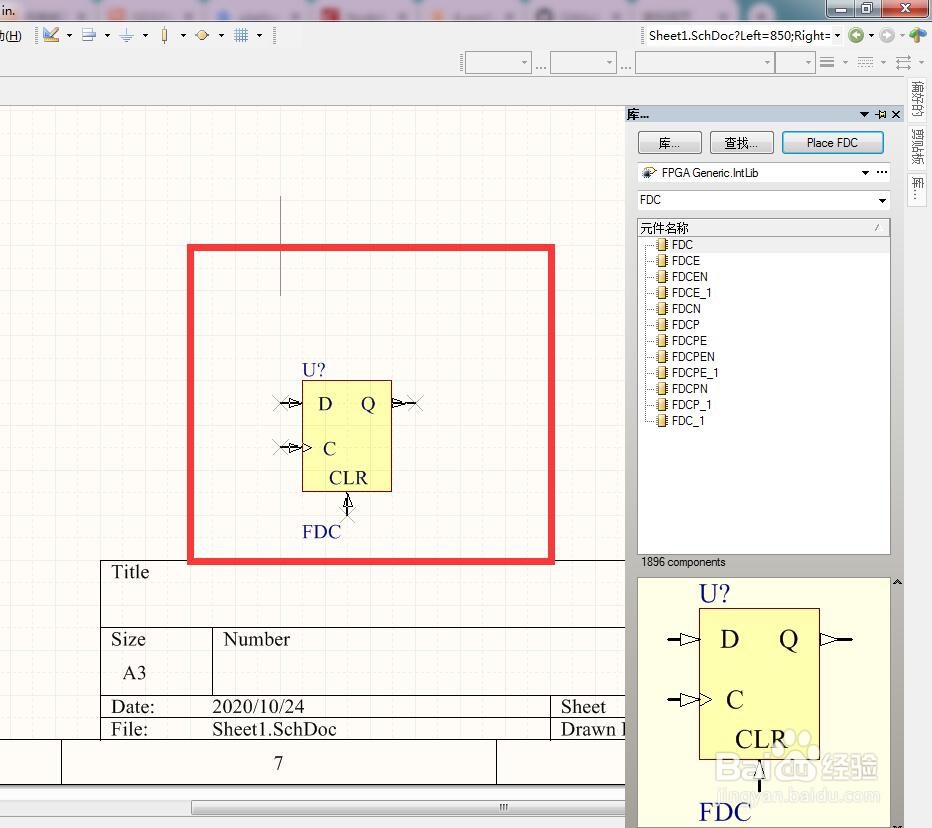This screenshot has height=828, width=932.
Task: Expand digital devices dropdown arrow
Action: [x=183, y=36]
